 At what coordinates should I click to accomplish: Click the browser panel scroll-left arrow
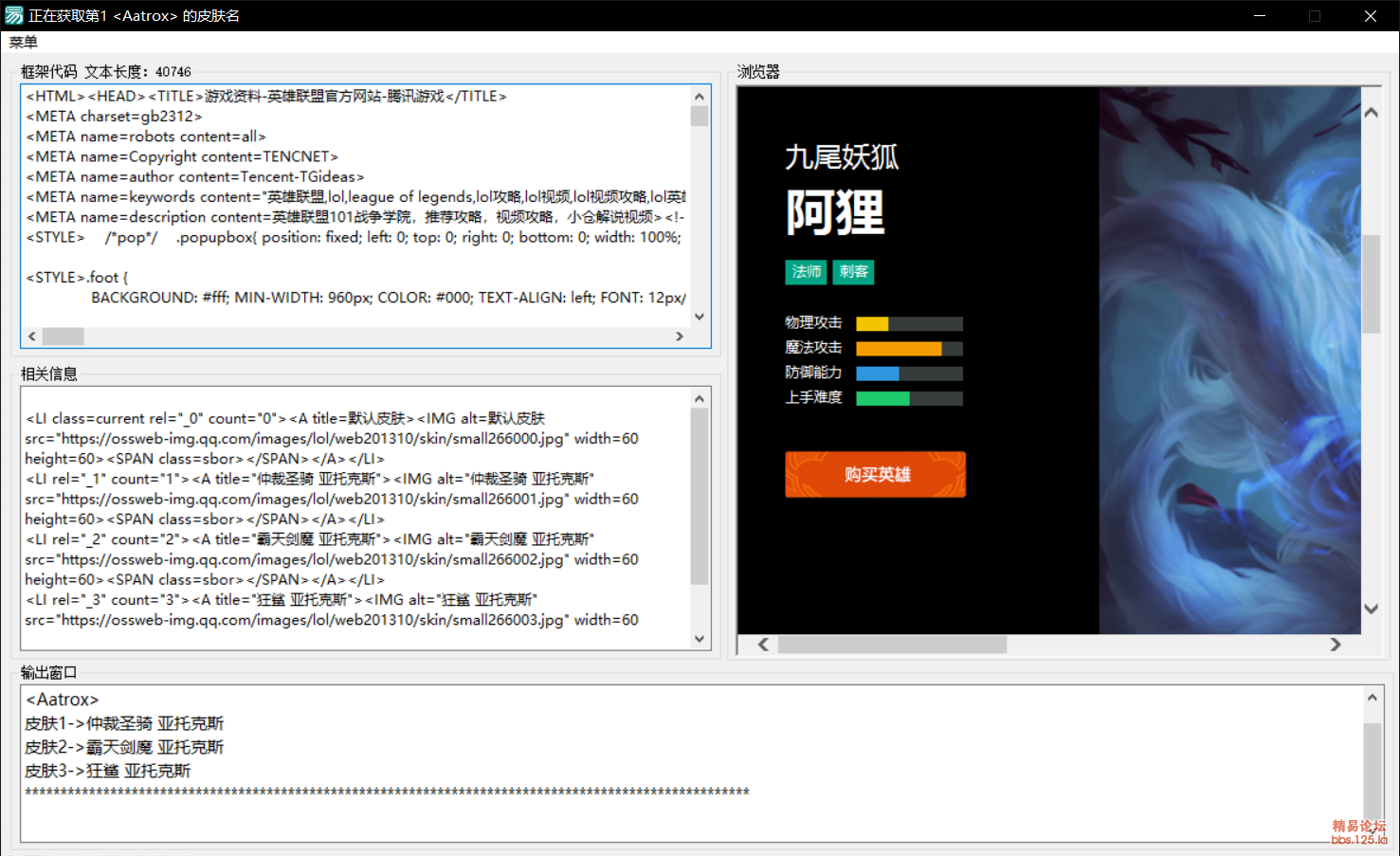(x=763, y=645)
